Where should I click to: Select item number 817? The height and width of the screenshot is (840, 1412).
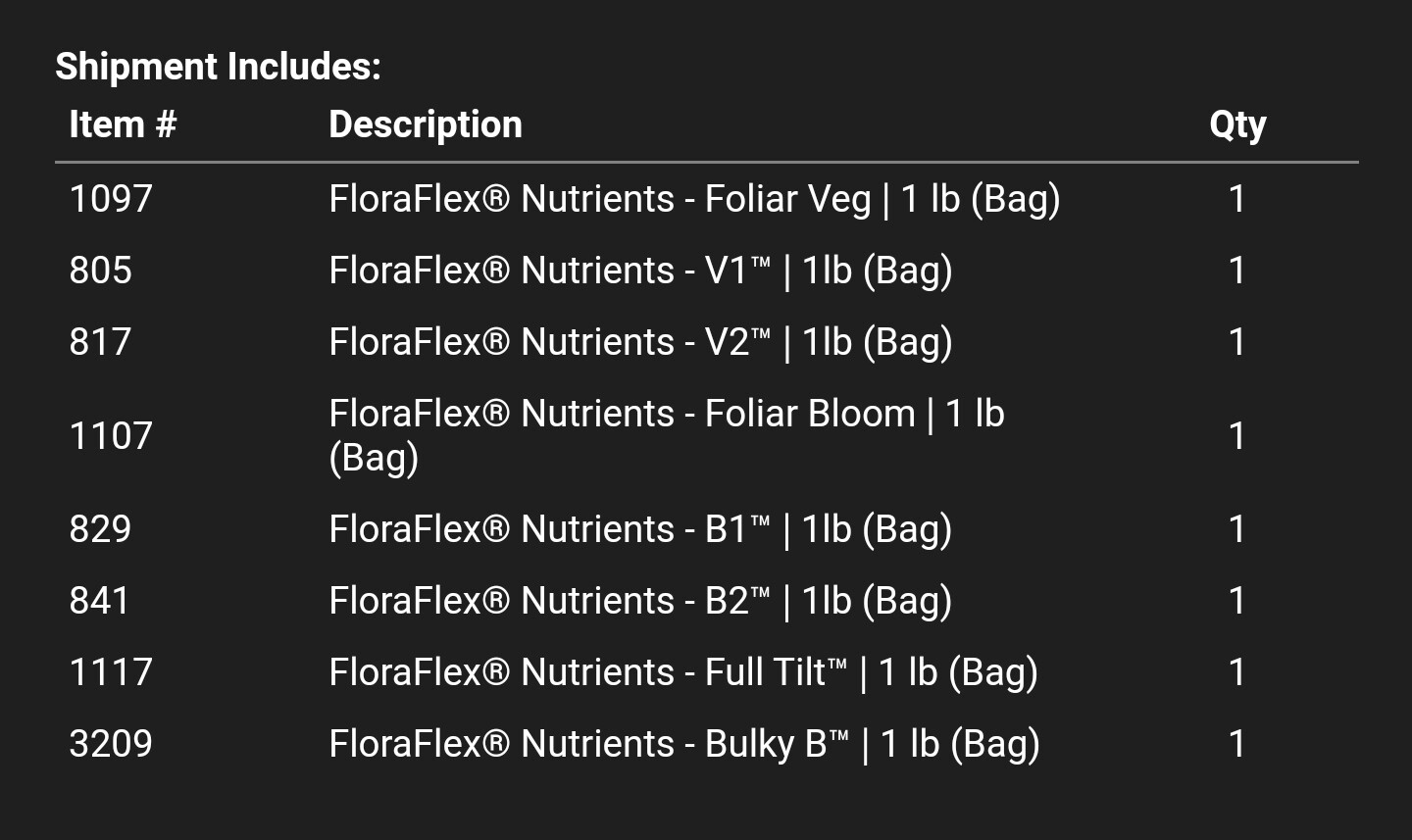100,342
